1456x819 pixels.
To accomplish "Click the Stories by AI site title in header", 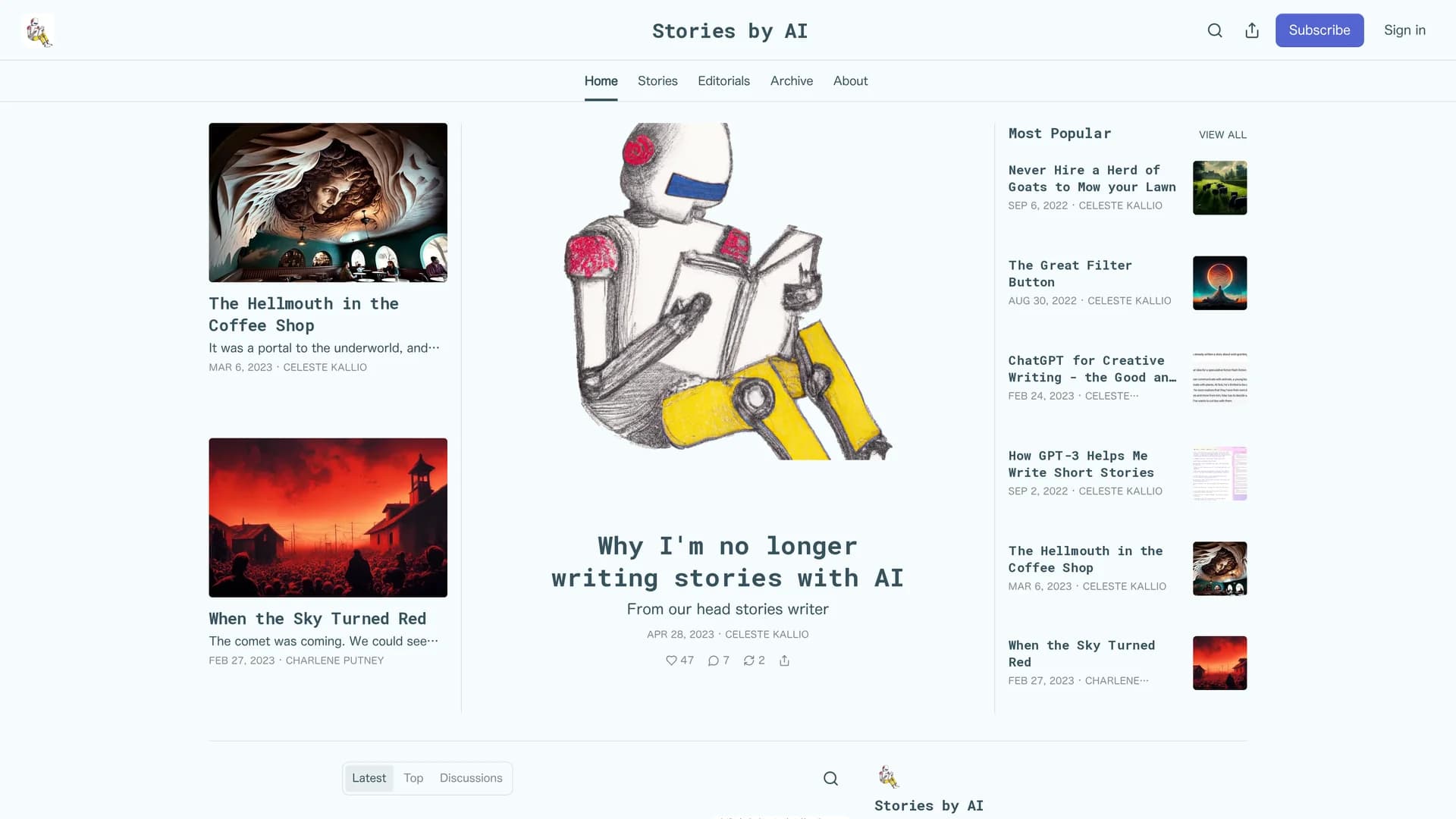I will tap(730, 31).
